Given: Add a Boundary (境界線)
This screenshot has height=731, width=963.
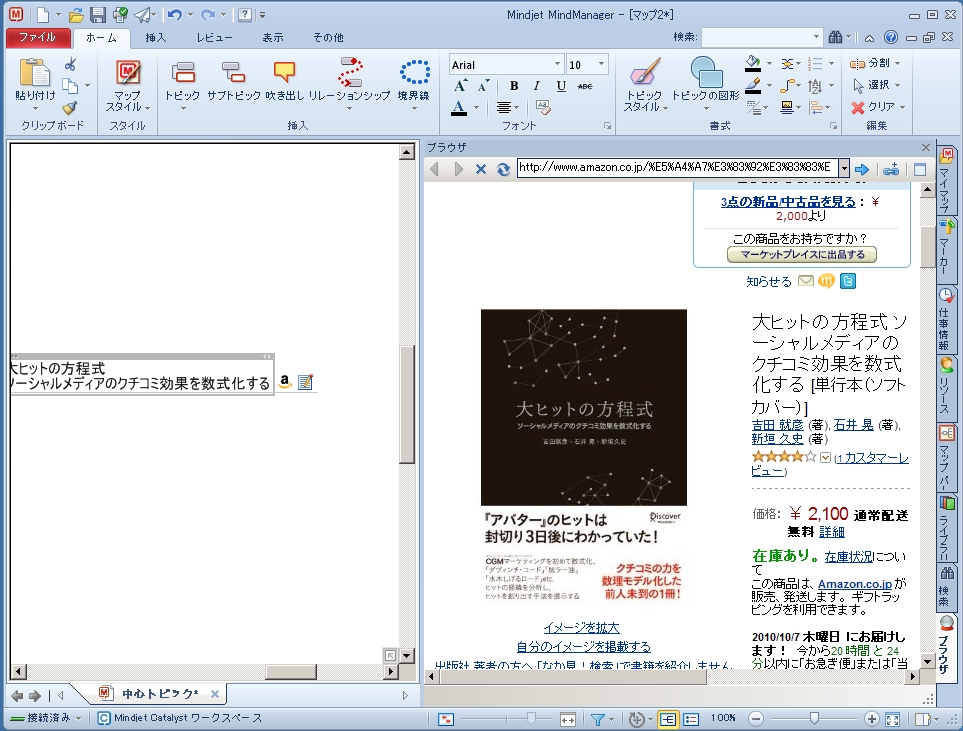Looking at the screenshot, I should coord(415,72).
